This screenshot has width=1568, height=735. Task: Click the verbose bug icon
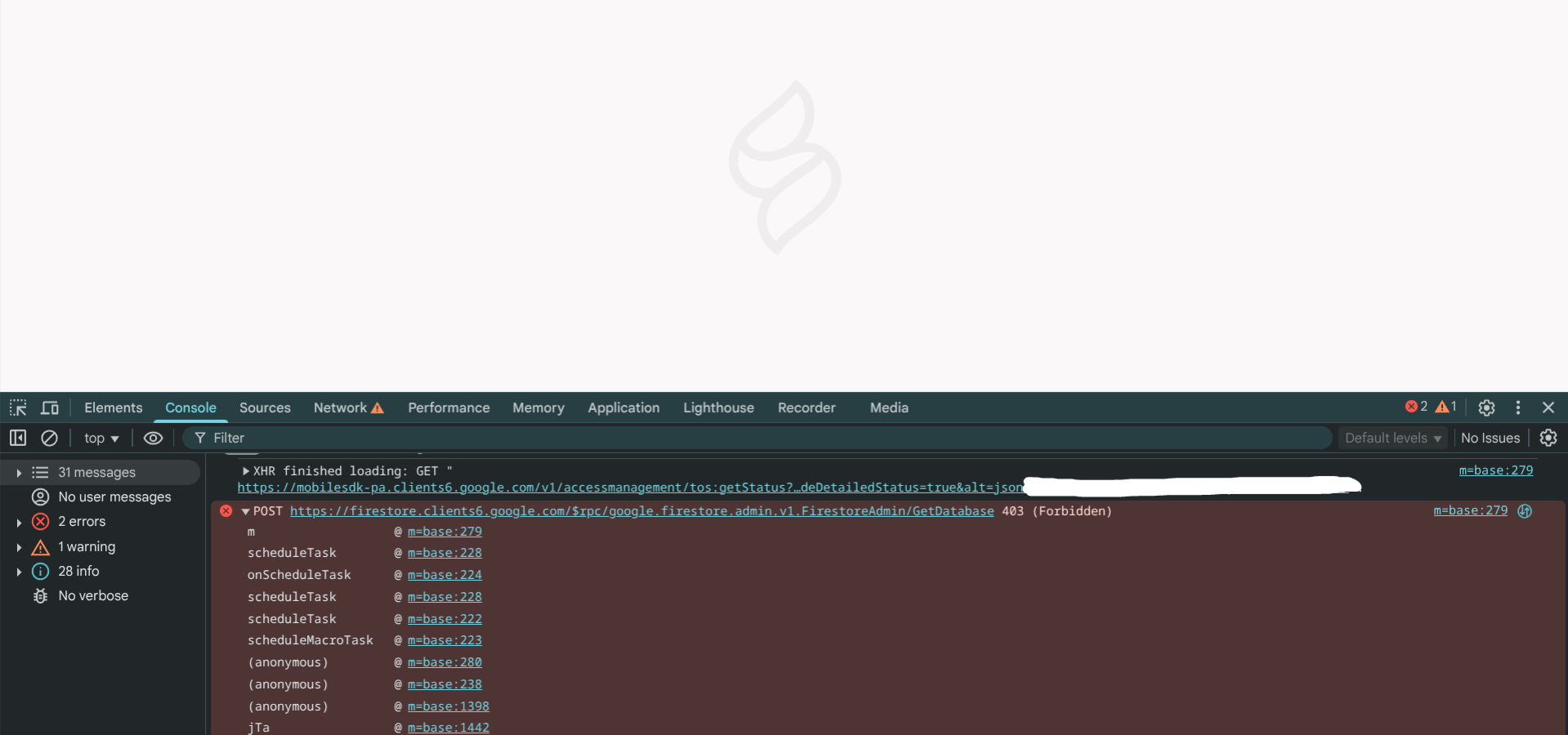tap(40, 595)
